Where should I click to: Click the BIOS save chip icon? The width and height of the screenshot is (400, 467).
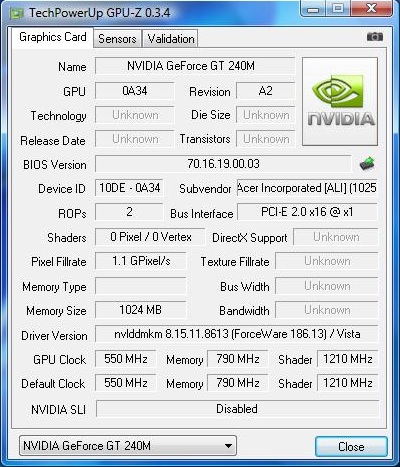[367, 164]
